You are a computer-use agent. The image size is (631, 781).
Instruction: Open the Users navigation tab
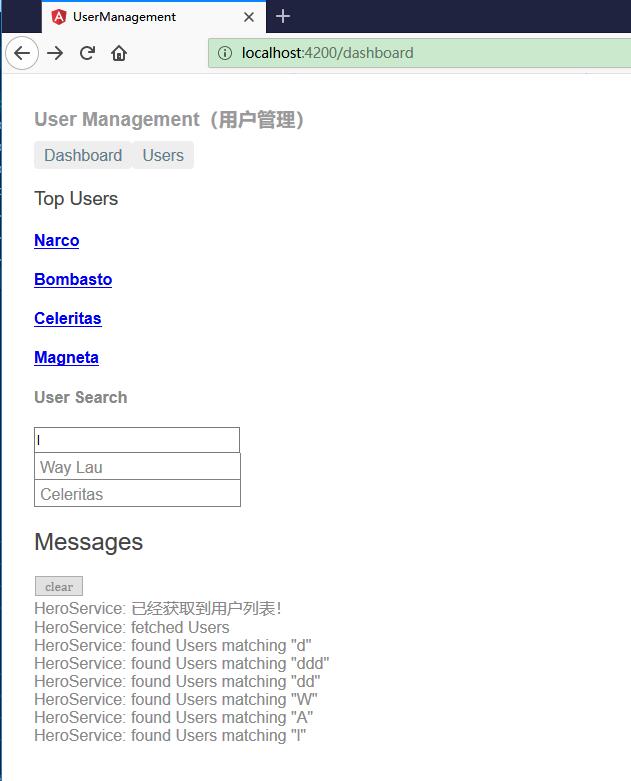point(163,155)
